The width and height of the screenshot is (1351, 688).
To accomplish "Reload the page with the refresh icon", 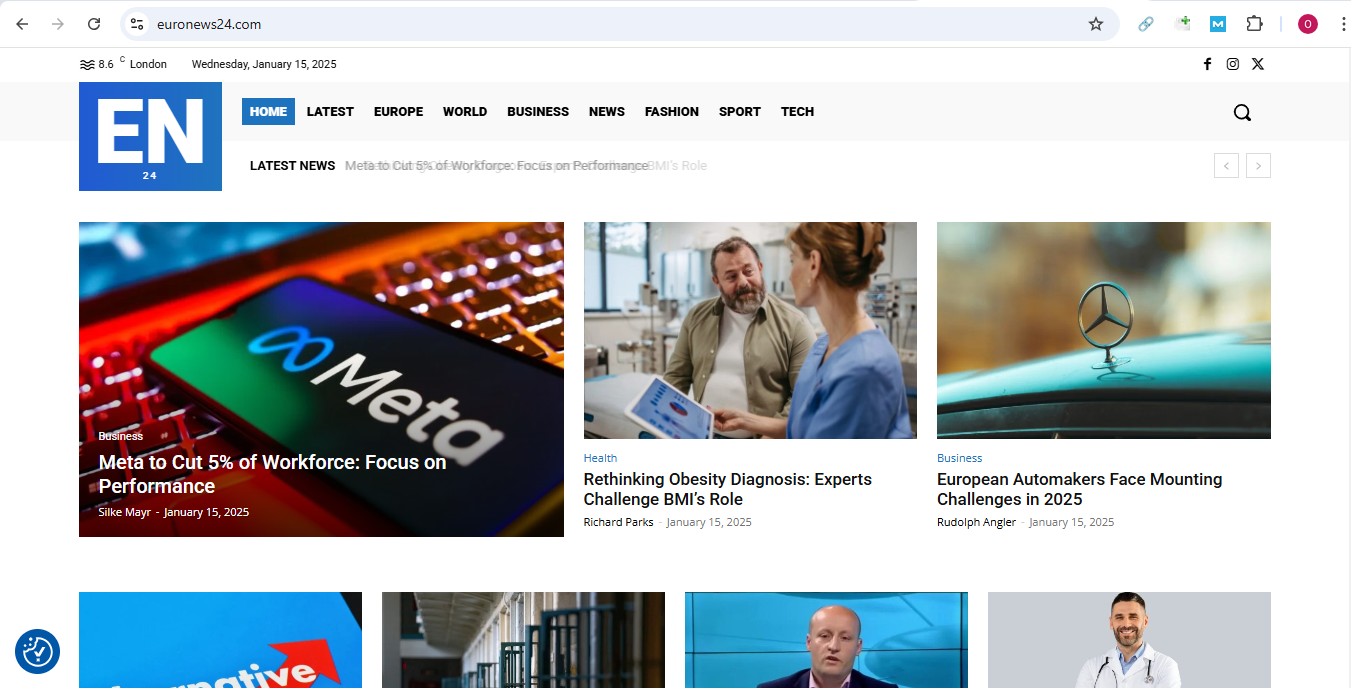I will click(94, 24).
